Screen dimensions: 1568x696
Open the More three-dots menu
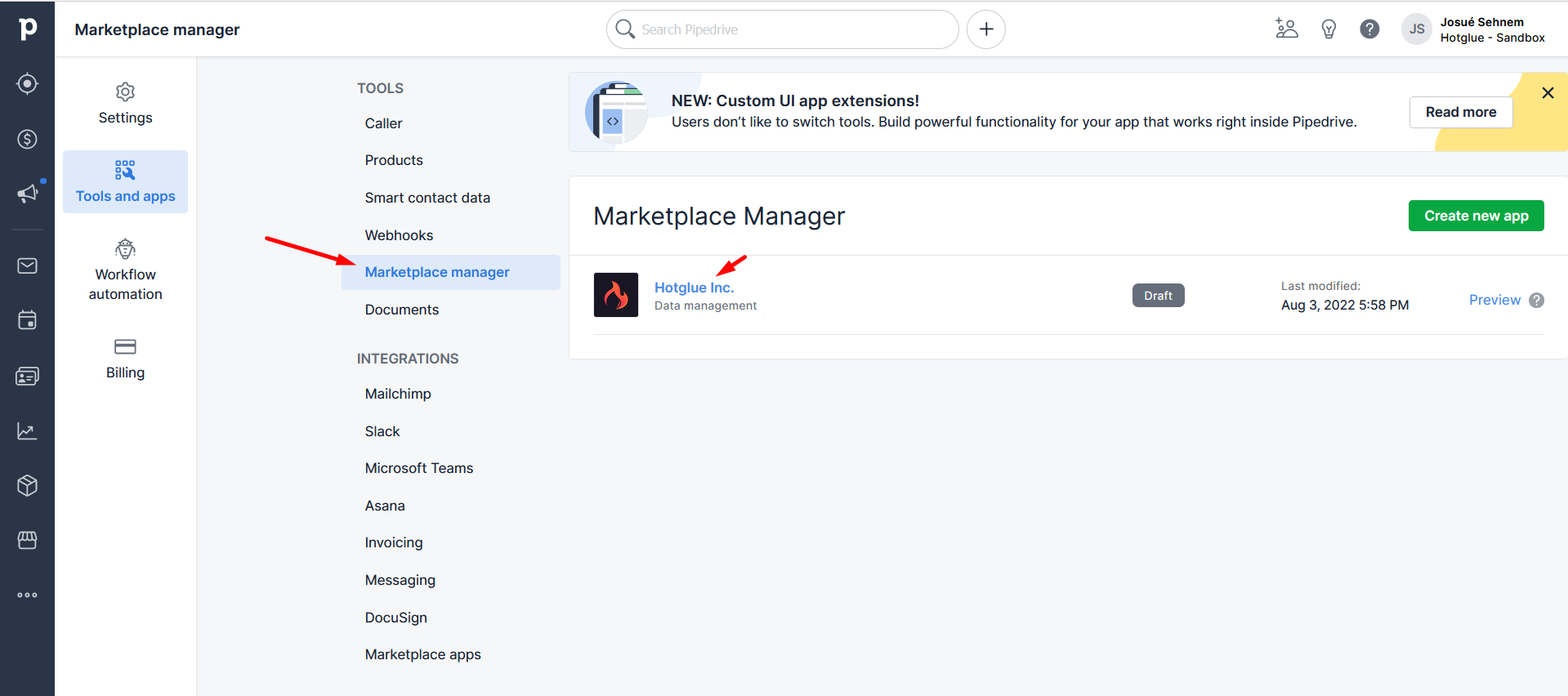(x=28, y=595)
